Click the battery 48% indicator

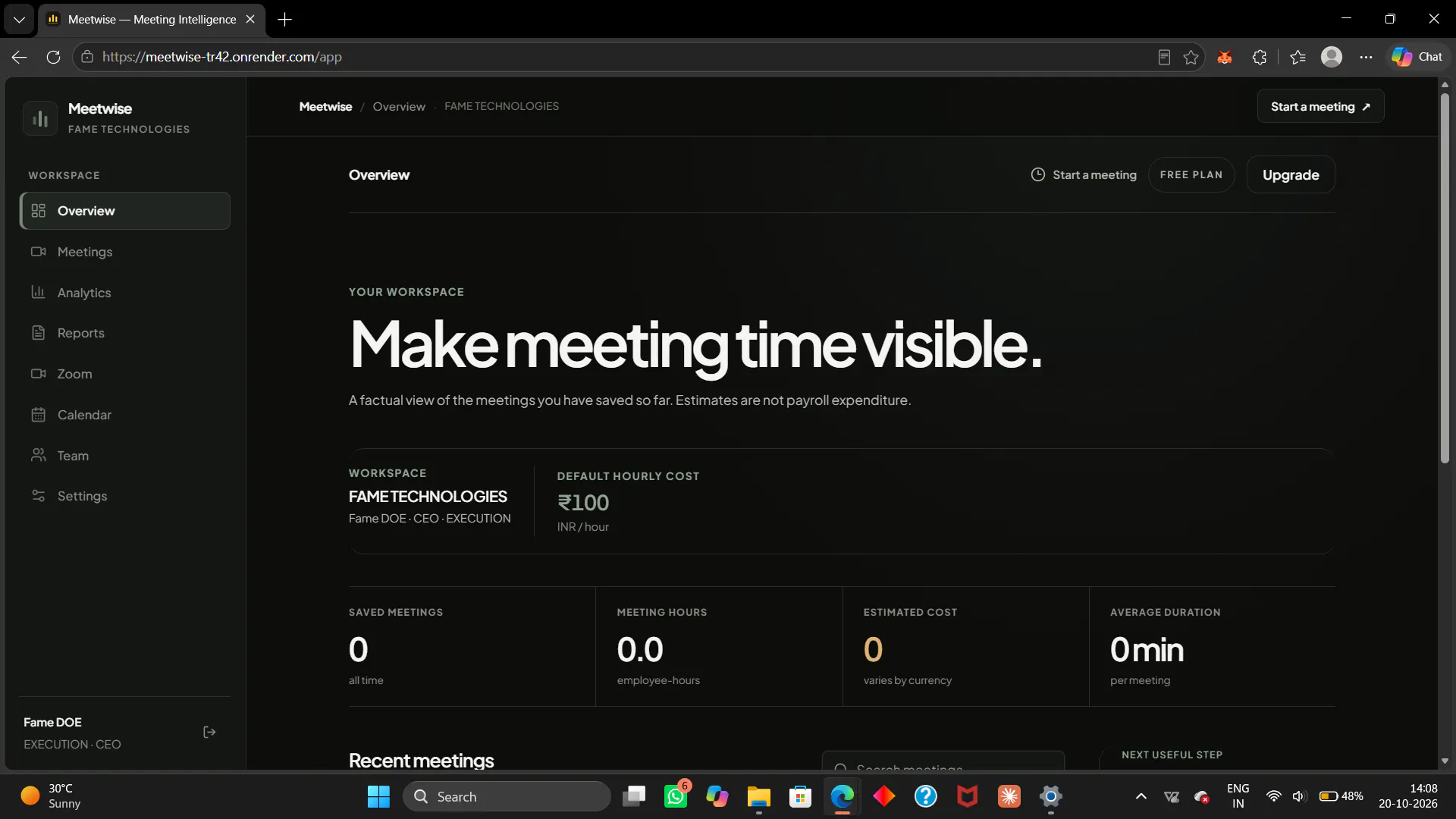[1341, 796]
